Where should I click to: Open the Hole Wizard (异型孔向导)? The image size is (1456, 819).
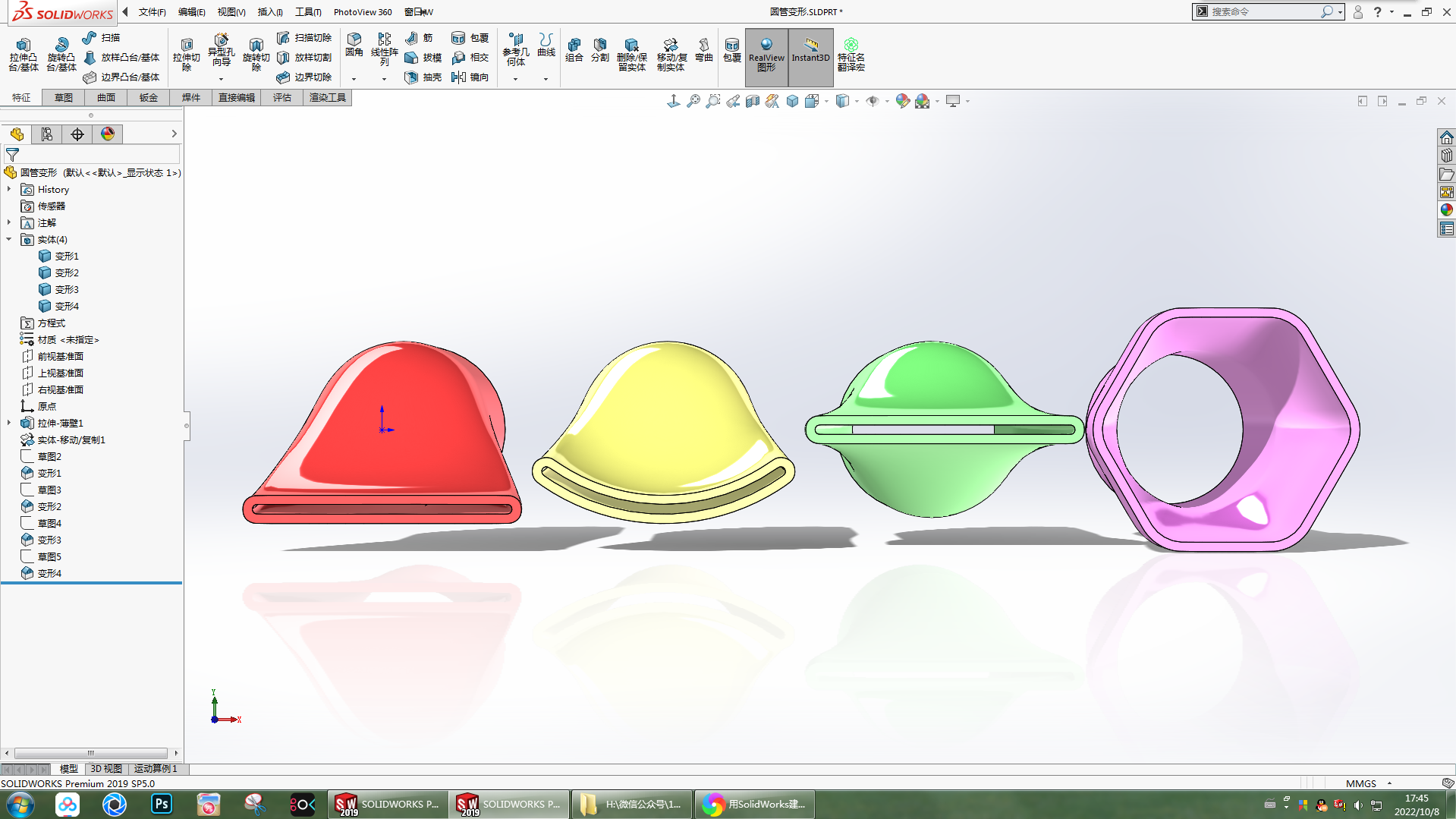pyautogui.click(x=221, y=51)
